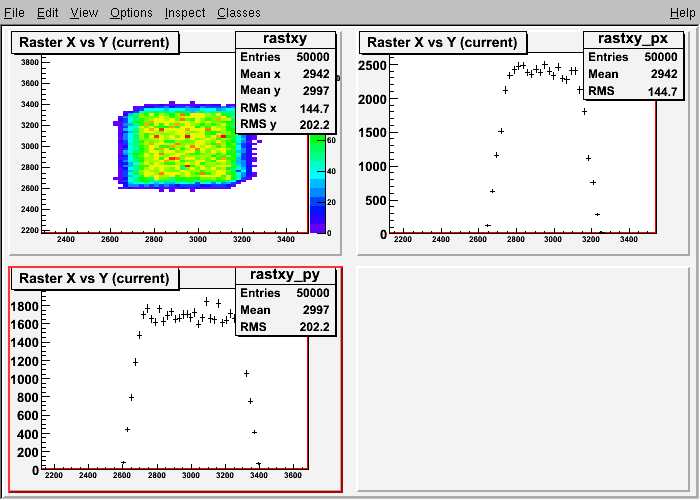Click the Entries 50000 row in rastxy_px stats
The height and width of the screenshot is (500, 700).
633,57
